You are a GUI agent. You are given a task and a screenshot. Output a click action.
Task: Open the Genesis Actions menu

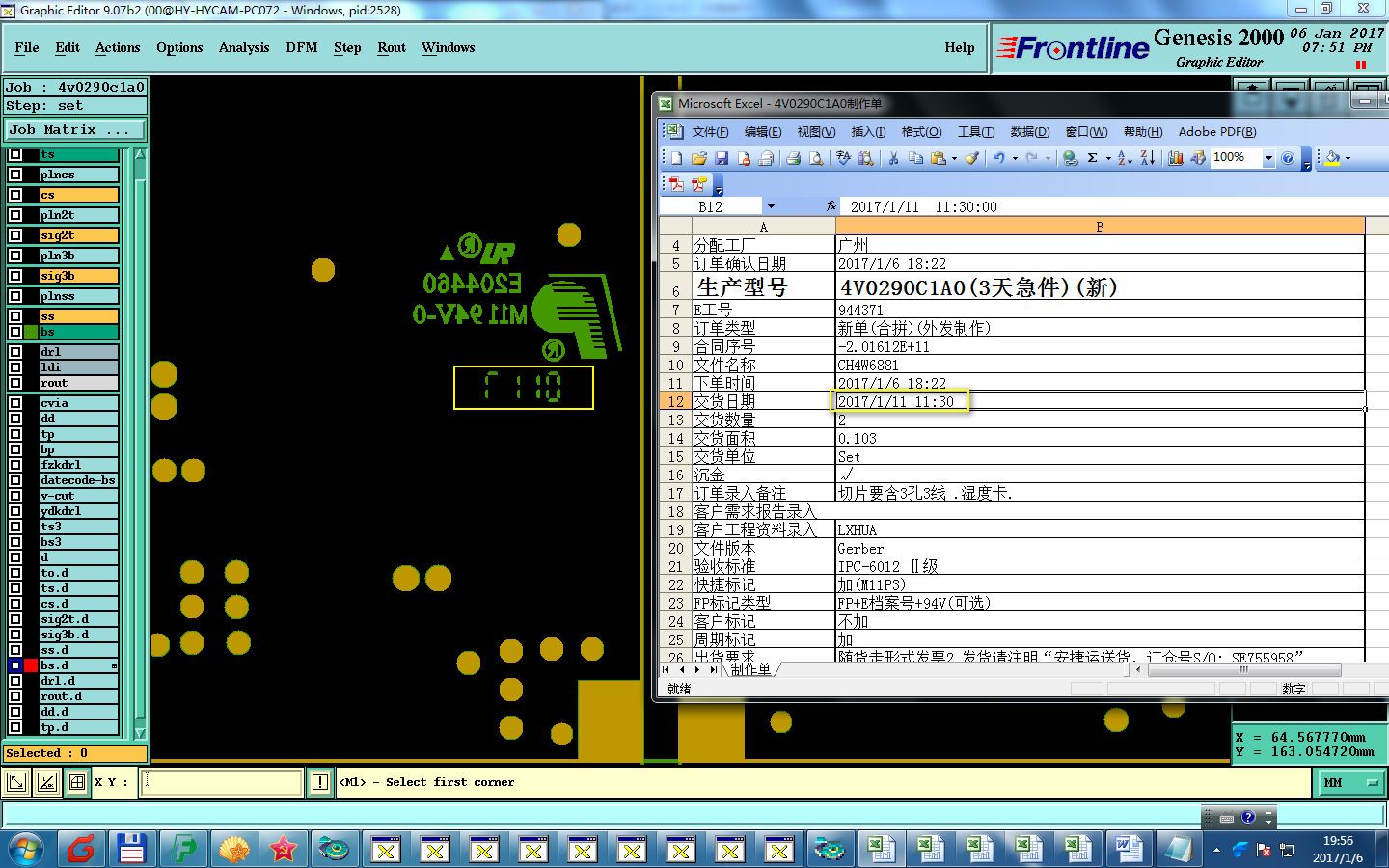click(x=118, y=47)
